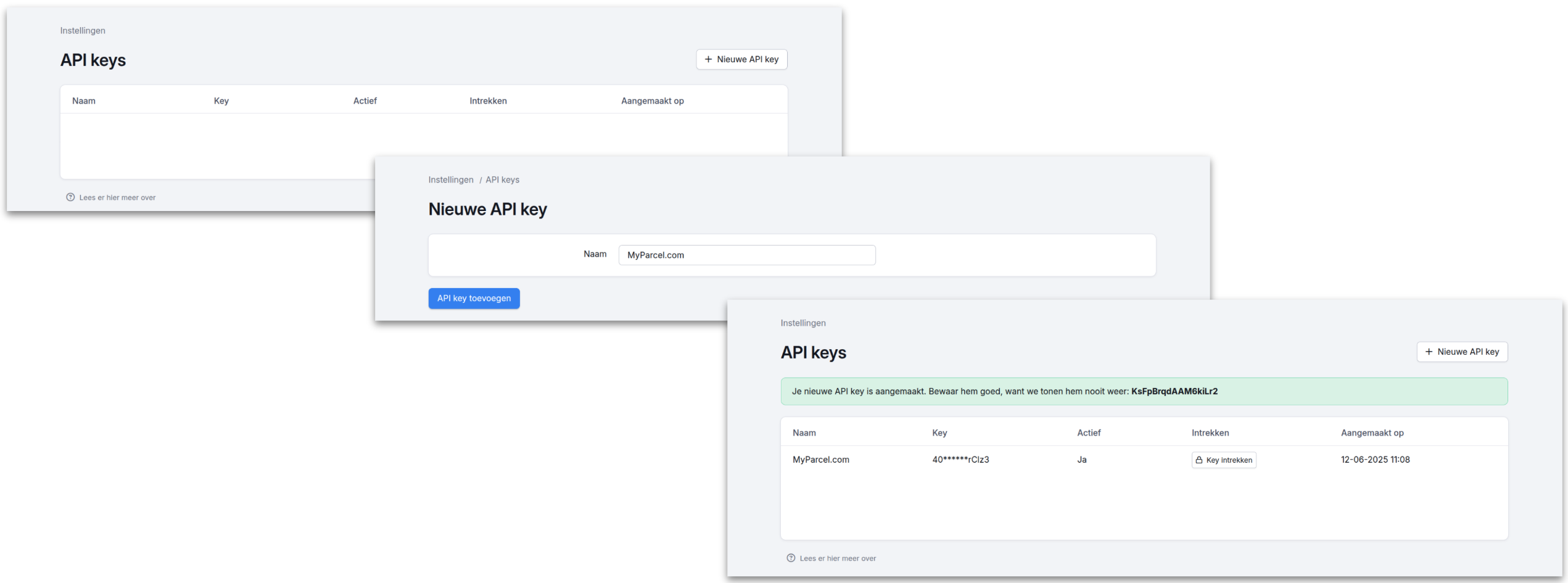
Task: Click the masked key 40******rClz3
Action: (960, 460)
